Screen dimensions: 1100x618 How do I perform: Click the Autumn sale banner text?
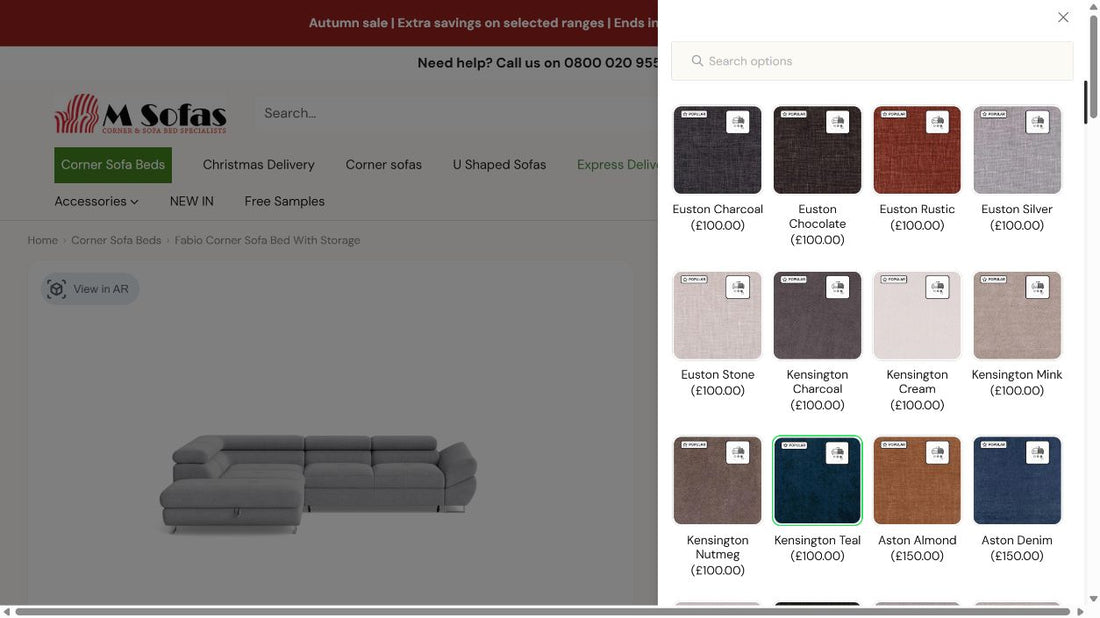point(483,22)
